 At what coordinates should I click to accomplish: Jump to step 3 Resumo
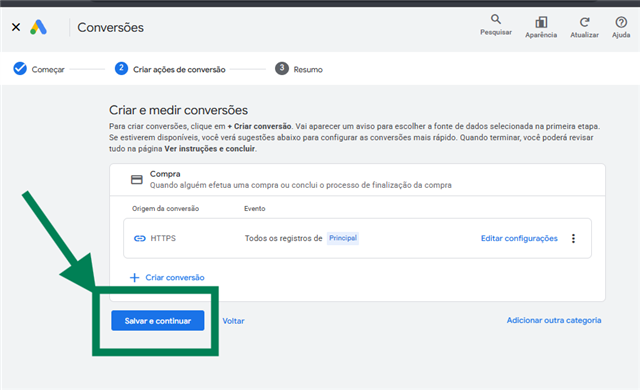pyautogui.click(x=299, y=69)
